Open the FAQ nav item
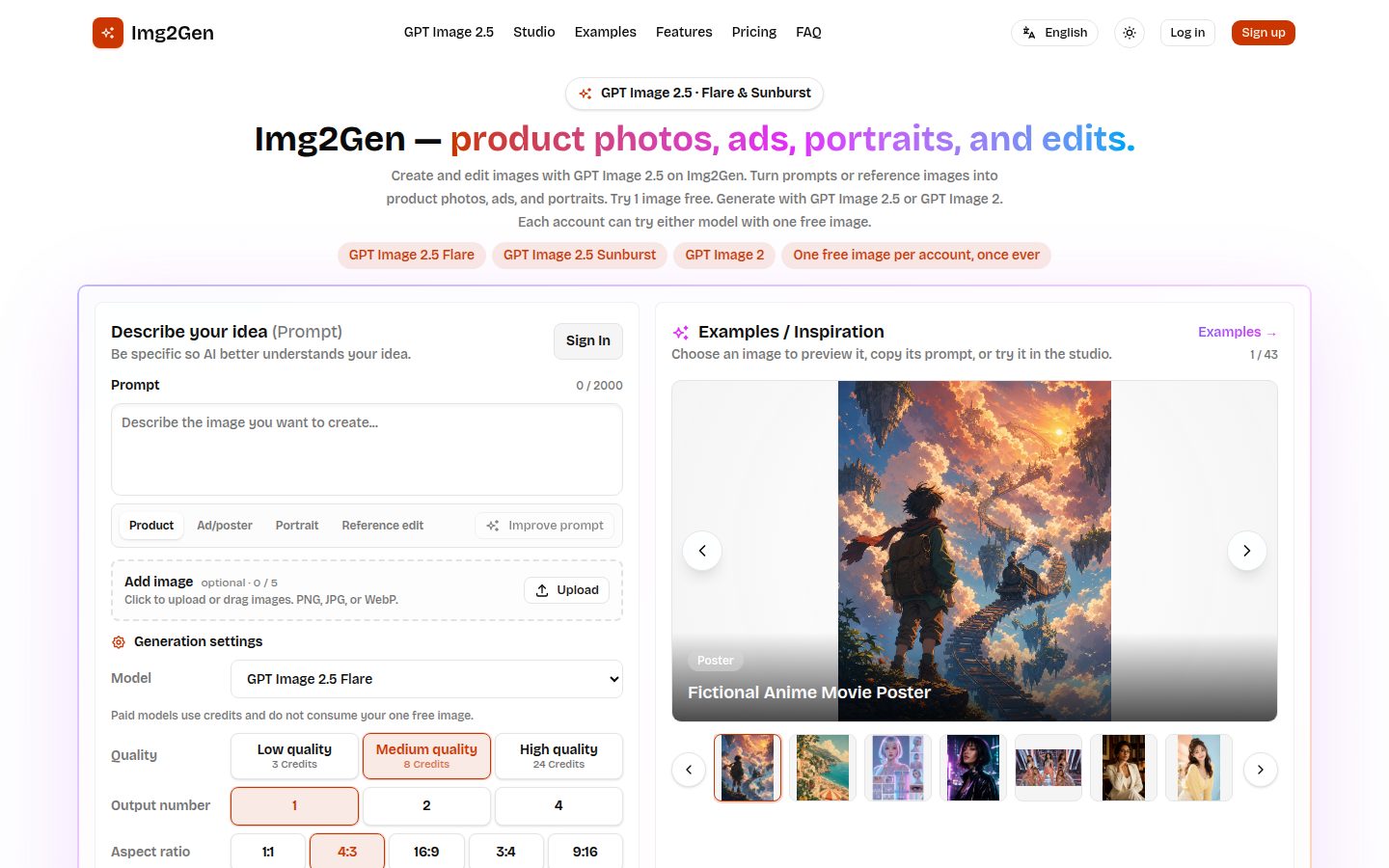 808,32
